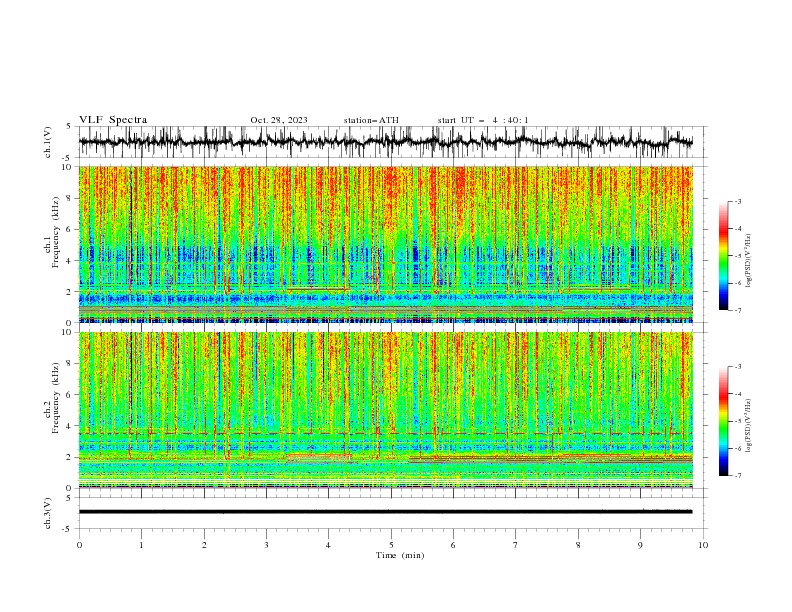Click the "VLF Spectra" plot title
This screenshot has width=792, height=612.
pos(113,120)
